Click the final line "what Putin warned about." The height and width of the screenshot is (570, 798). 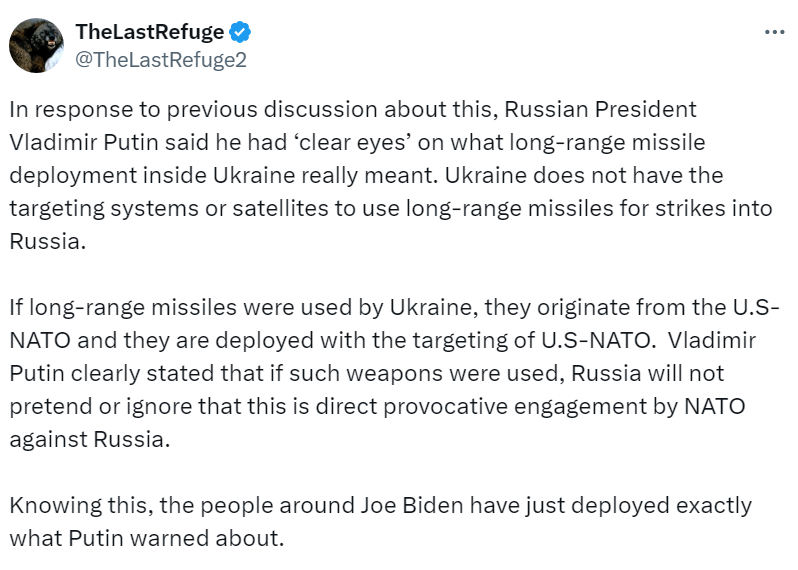[x=148, y=537]
